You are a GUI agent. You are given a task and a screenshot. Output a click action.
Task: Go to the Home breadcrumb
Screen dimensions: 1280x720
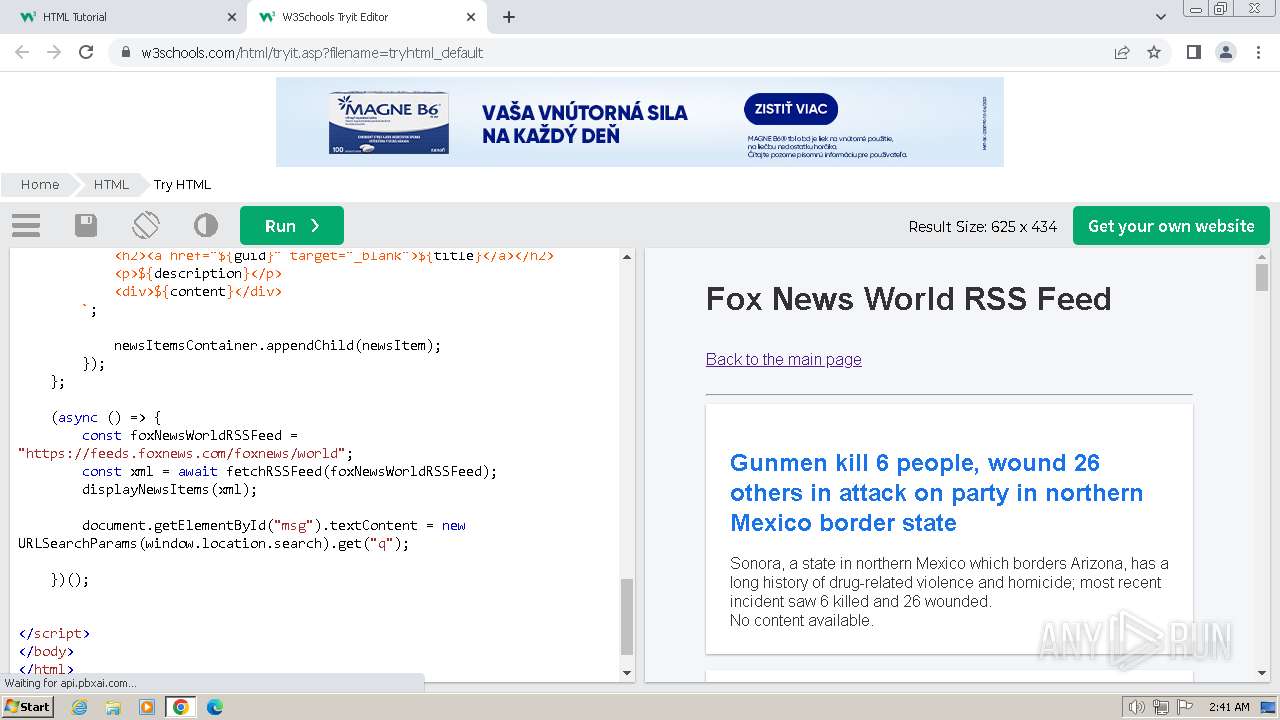[40, 184]
